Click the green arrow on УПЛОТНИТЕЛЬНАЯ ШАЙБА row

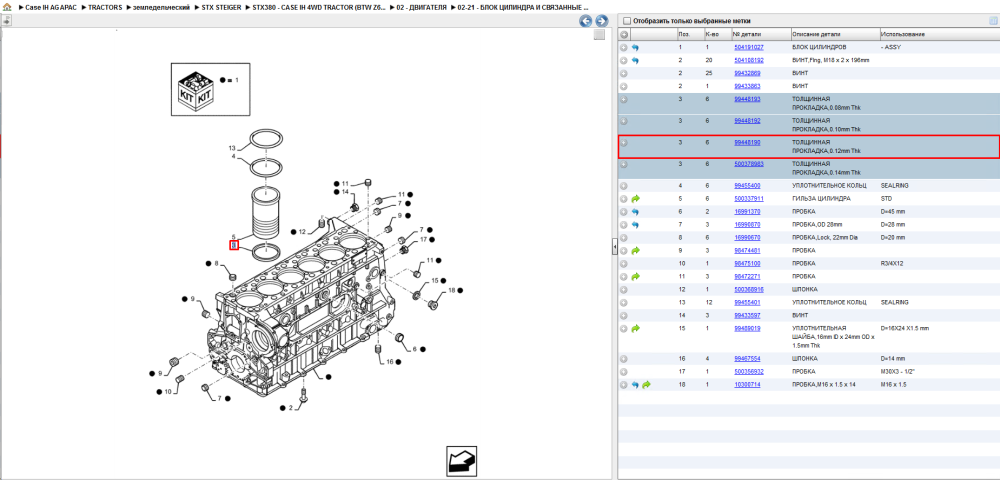point(635,328)
